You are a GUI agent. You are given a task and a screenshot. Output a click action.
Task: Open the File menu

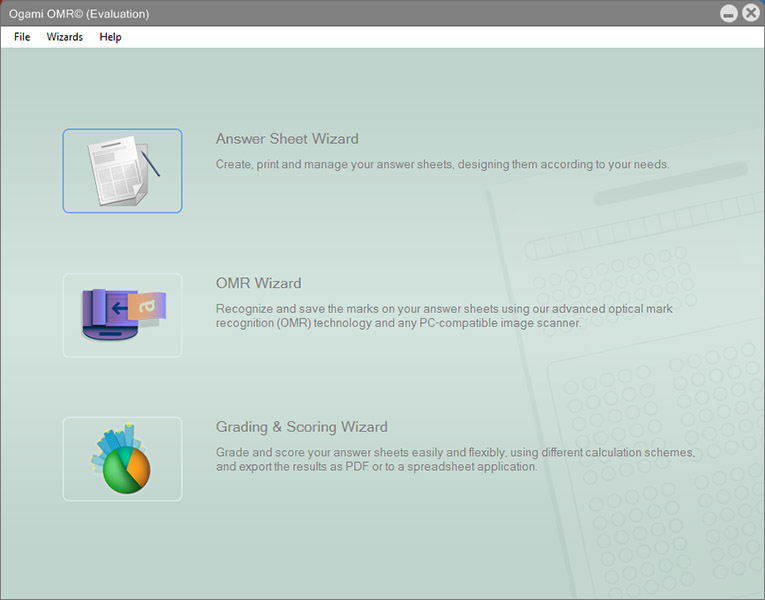22,37
